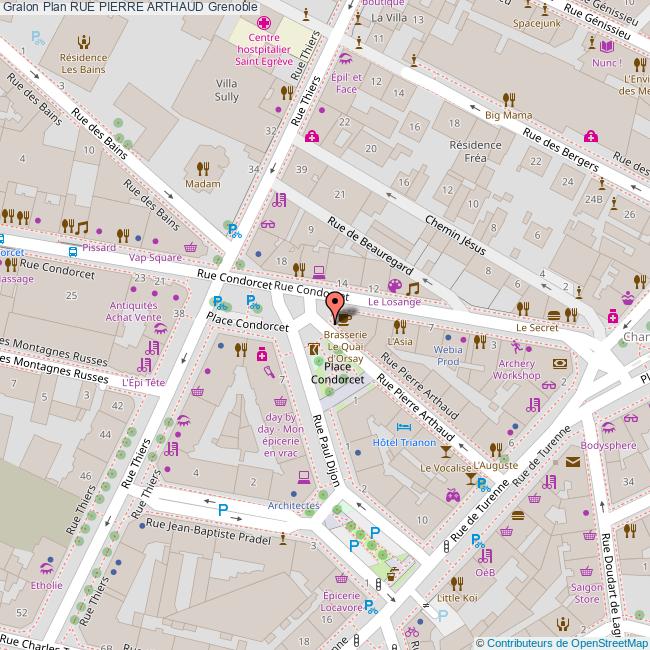650x650 pixels.
Task: Click the Vap Square shopping basket icon
Action: pyautogui.click(x=190, y=247)
